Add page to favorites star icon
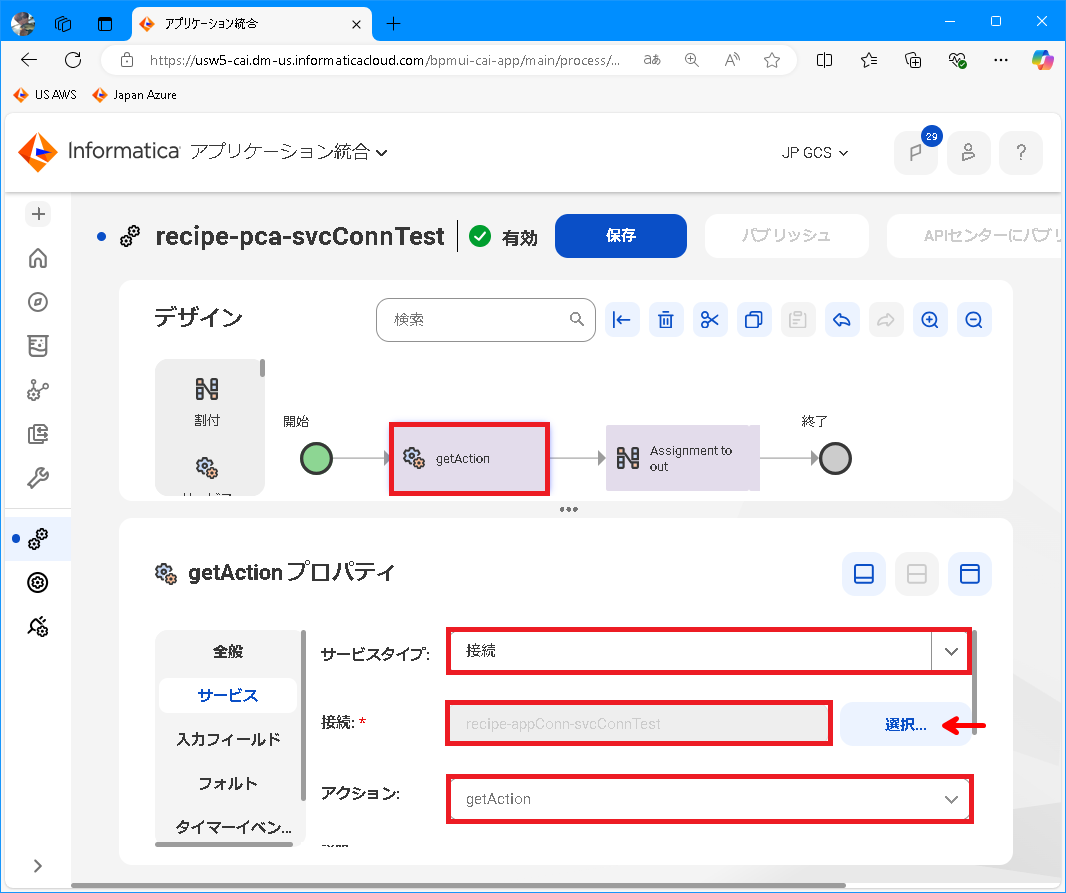 (x=772, y=60)
